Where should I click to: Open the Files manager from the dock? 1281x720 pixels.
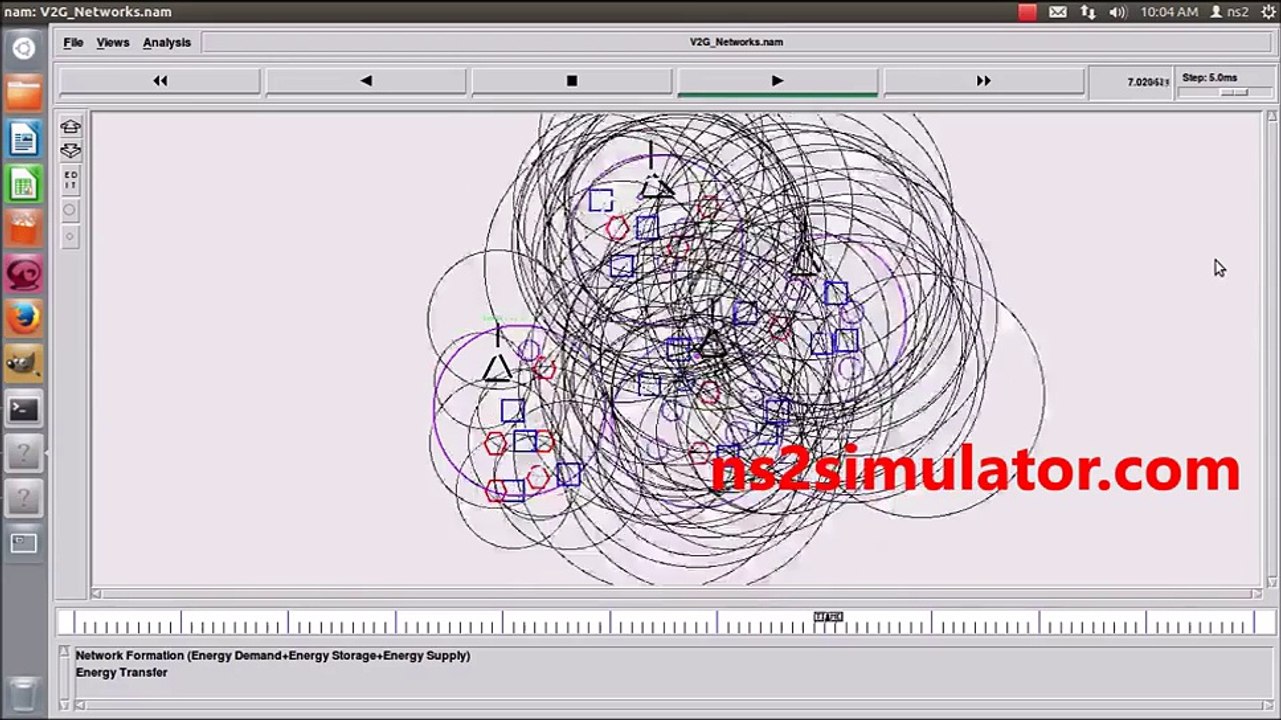pyautogui.click(x=23, y=94)
